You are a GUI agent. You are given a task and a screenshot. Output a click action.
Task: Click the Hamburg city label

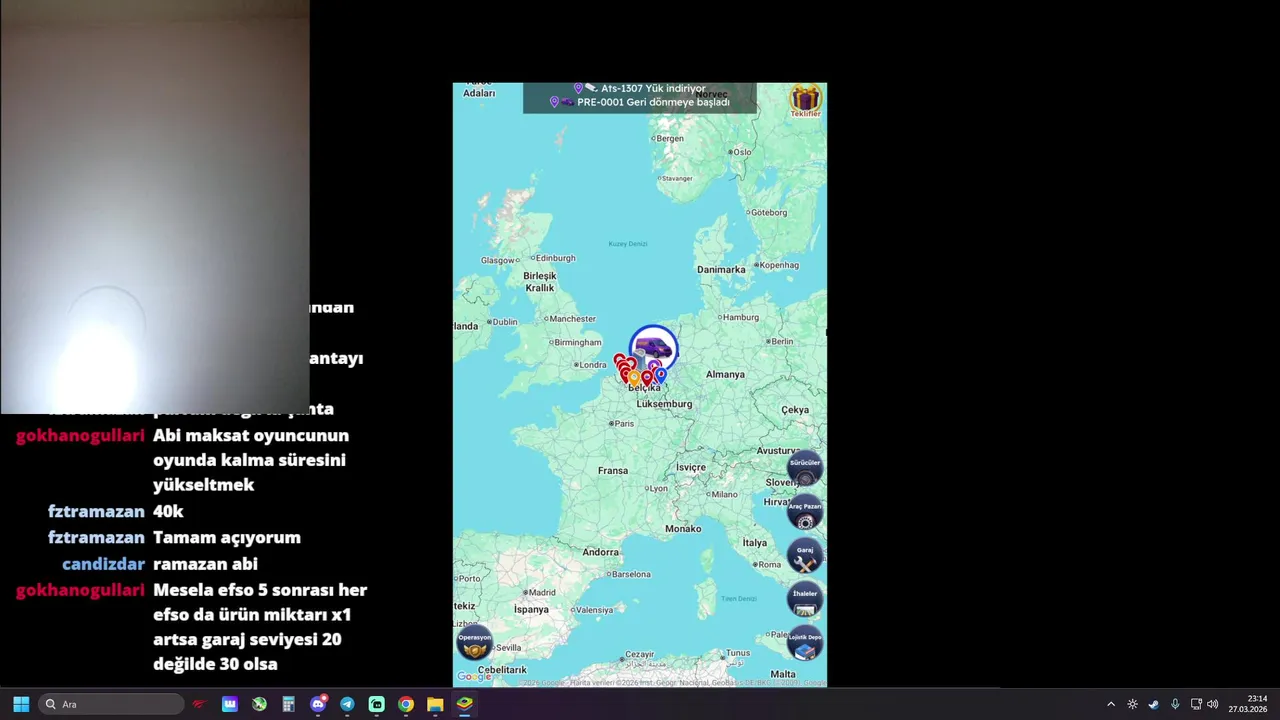[741, 317]
